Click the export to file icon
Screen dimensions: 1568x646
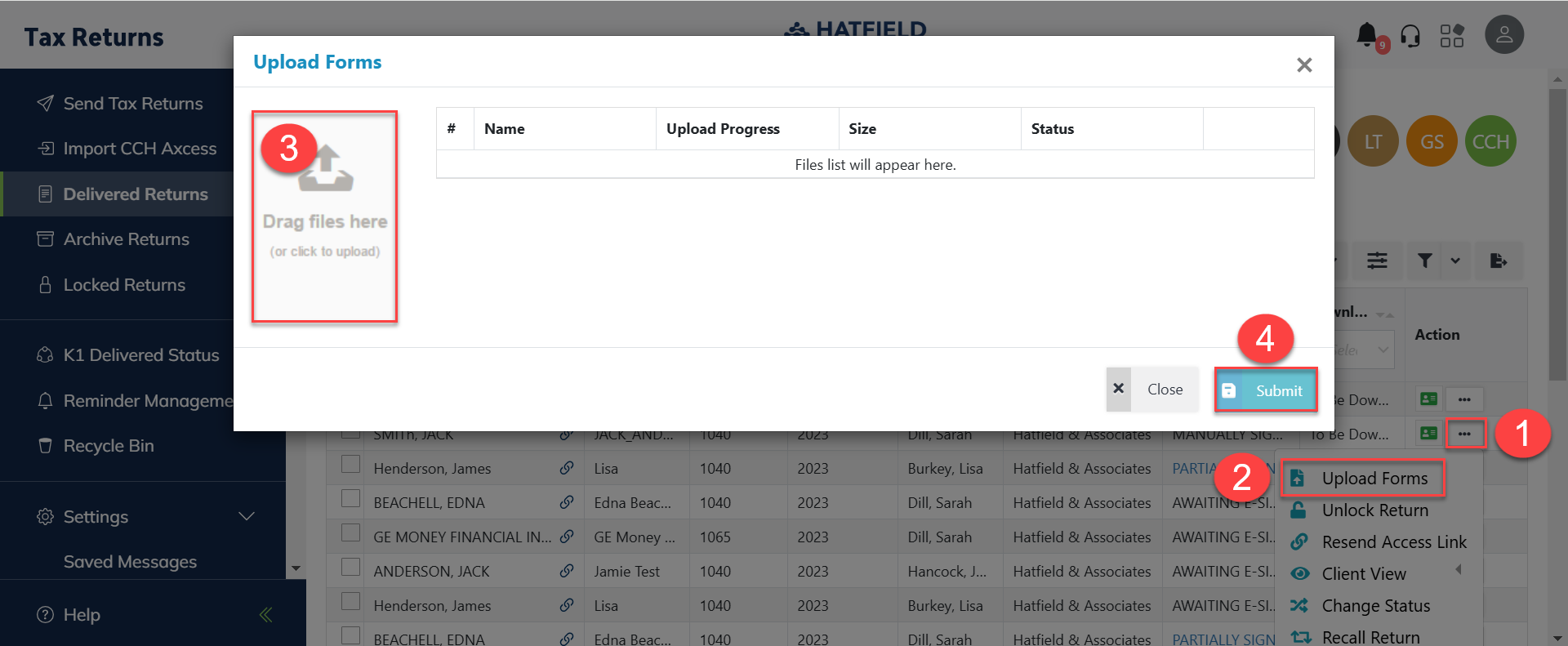(1498, 261)
